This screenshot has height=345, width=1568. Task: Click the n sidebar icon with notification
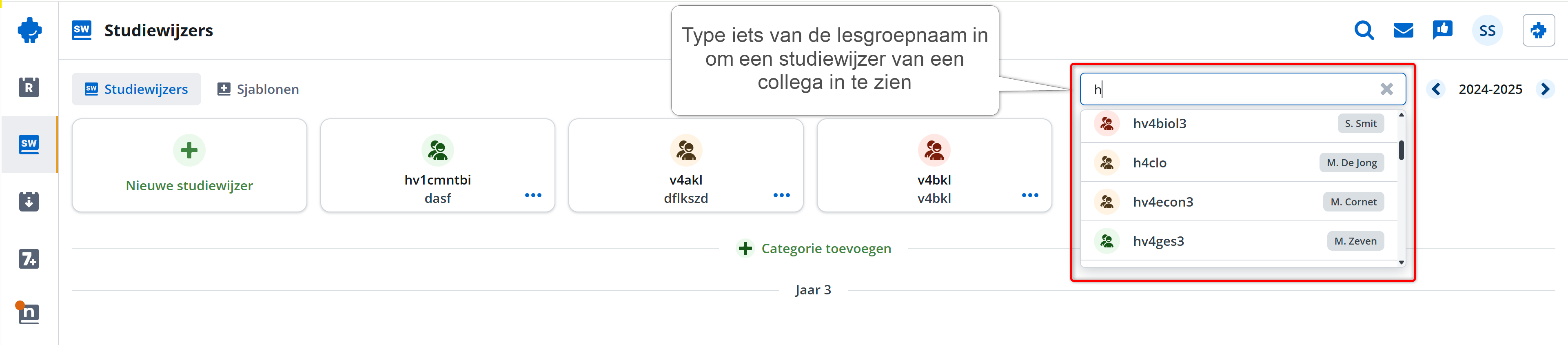[28, 313]
